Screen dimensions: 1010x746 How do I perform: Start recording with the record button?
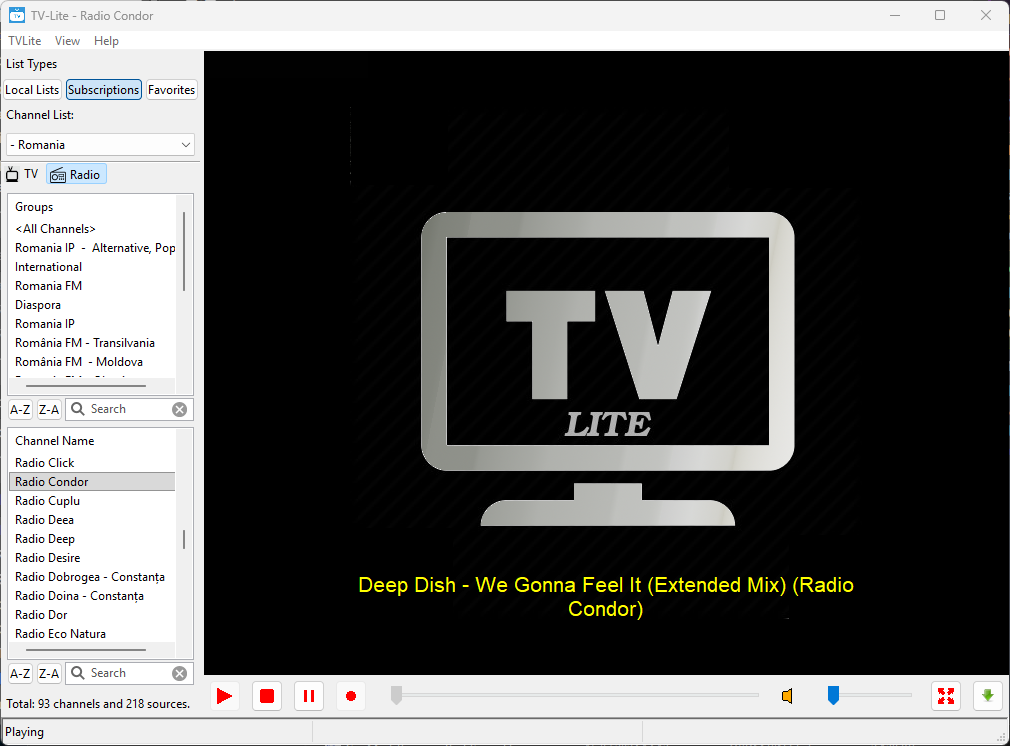pyautogui.click(x=351, y=696)
